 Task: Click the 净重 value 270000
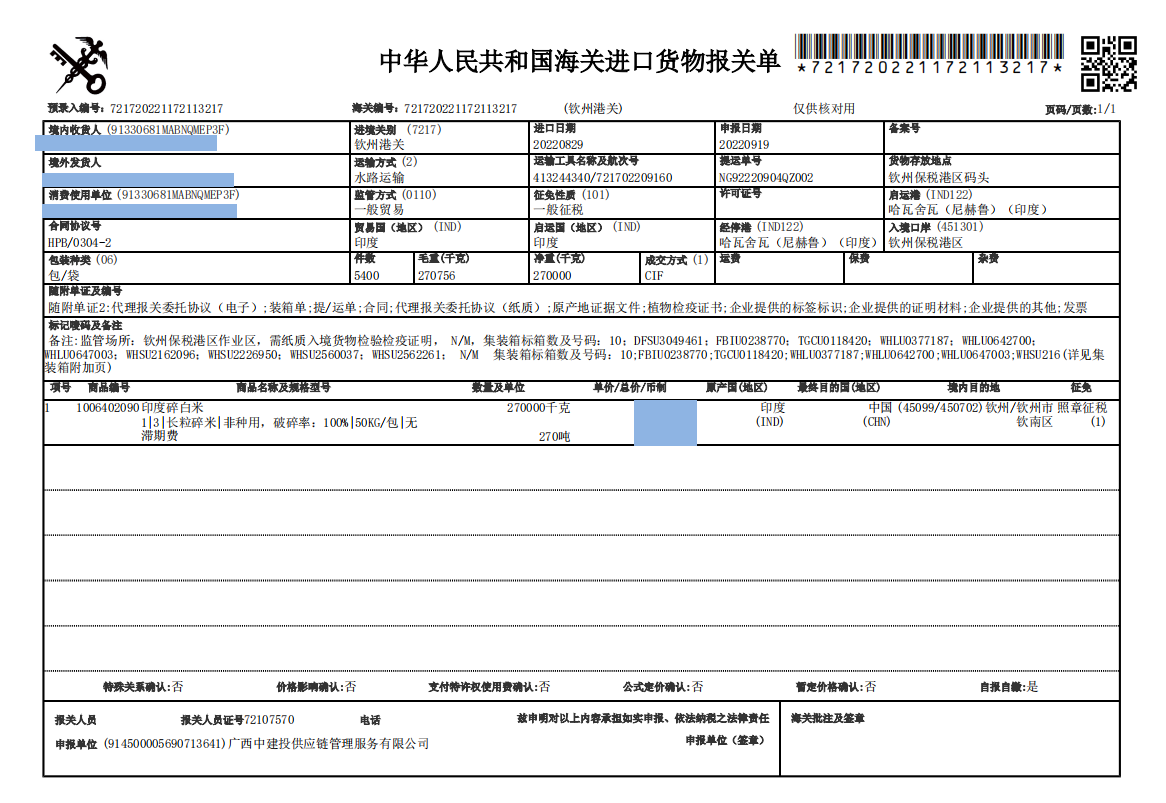[x=552, y=276]
